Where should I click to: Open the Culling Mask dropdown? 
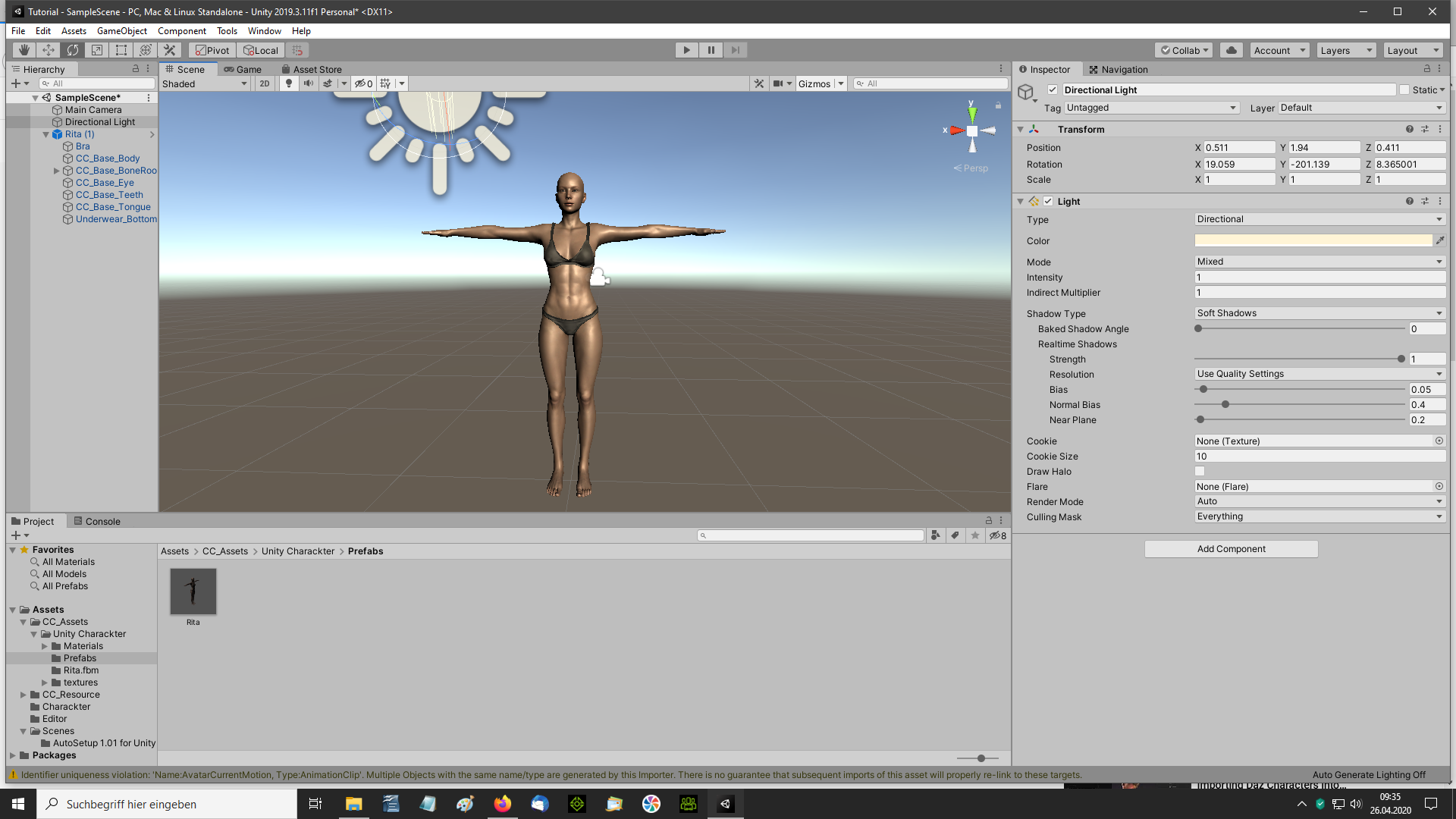click(x=1319, y=516)
